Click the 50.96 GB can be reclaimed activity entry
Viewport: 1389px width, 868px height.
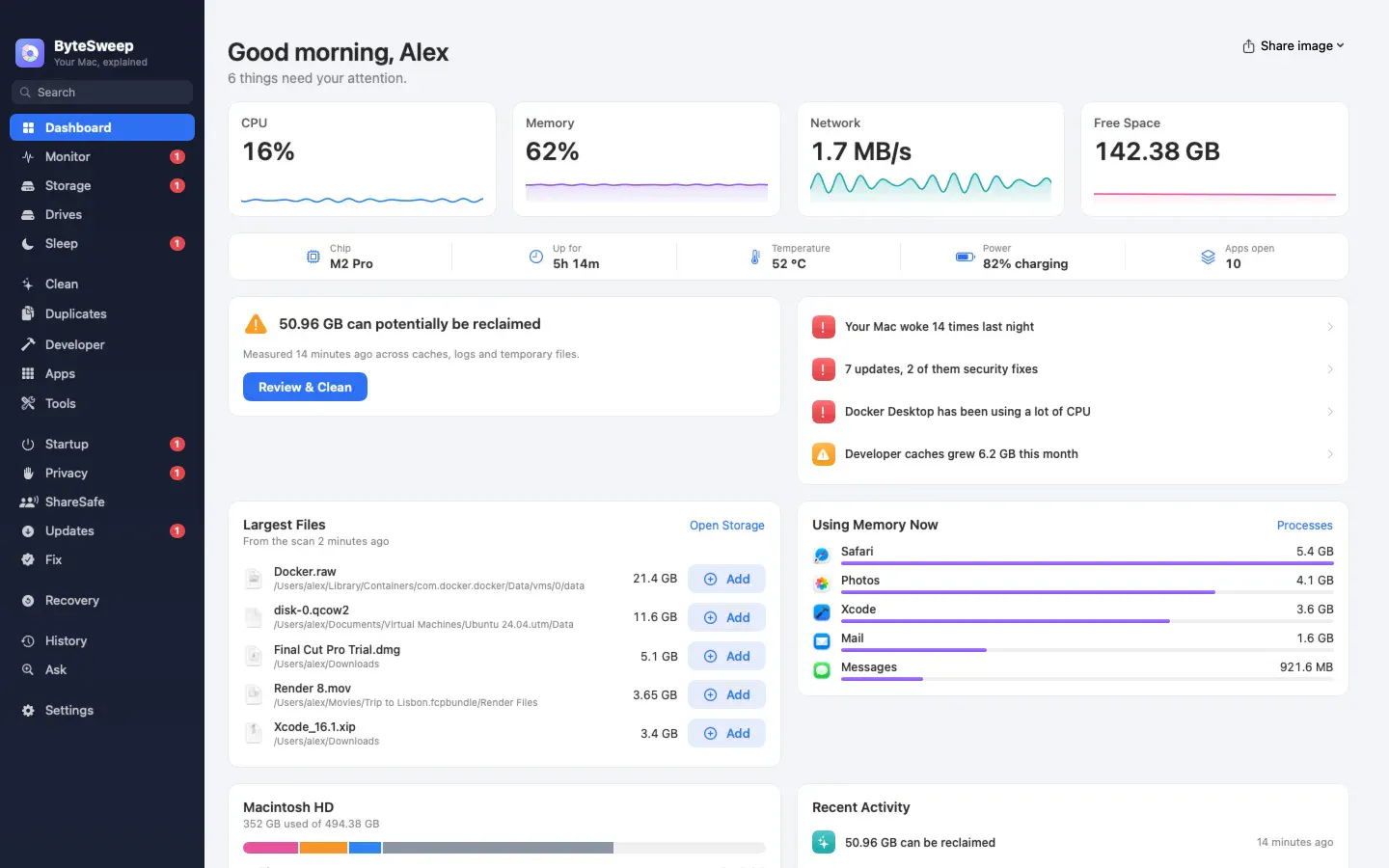click(x=1073, y=842)
